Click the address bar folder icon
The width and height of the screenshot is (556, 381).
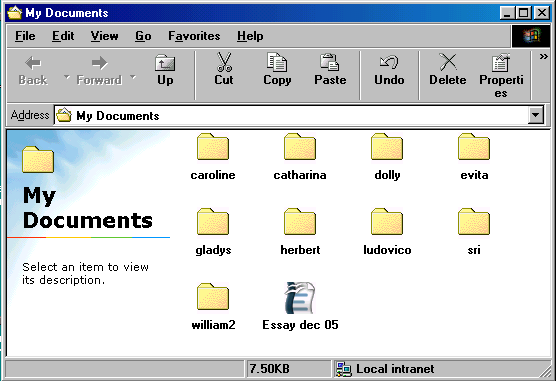coord(64,115)
